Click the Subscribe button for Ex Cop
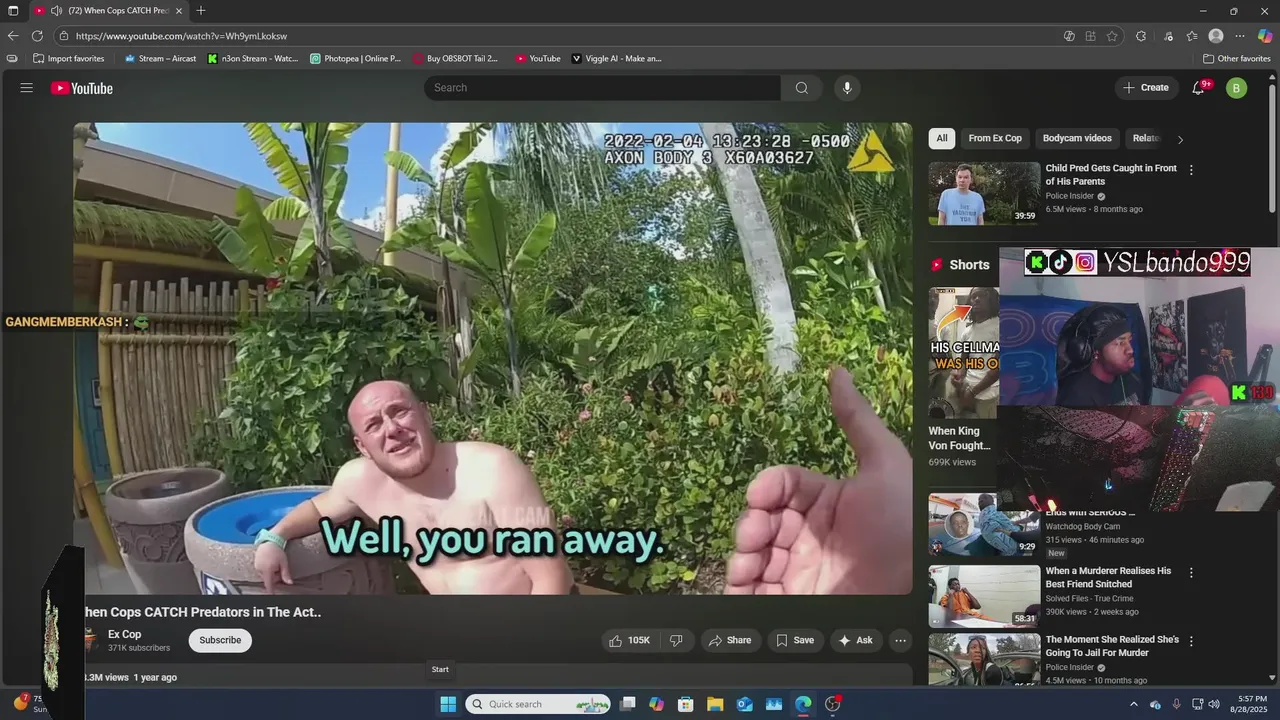1280x720 pixels. [x=220, y=640]
